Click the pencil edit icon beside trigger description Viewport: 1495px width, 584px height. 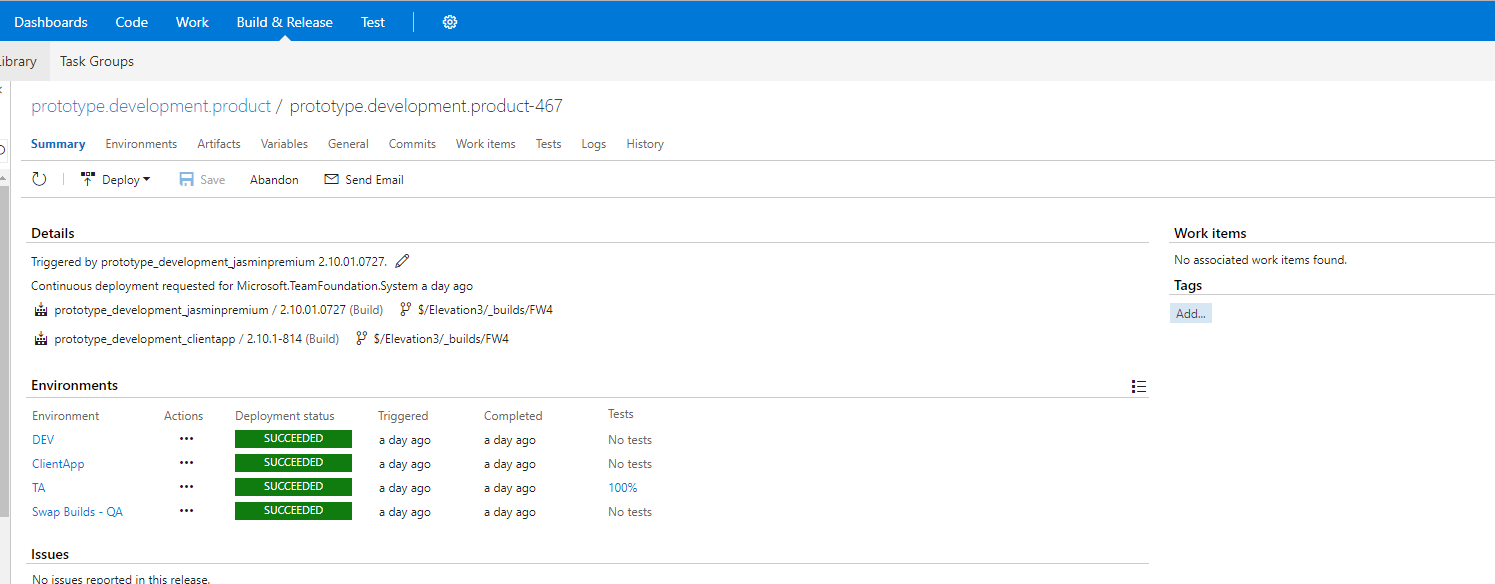pos(402,261)
